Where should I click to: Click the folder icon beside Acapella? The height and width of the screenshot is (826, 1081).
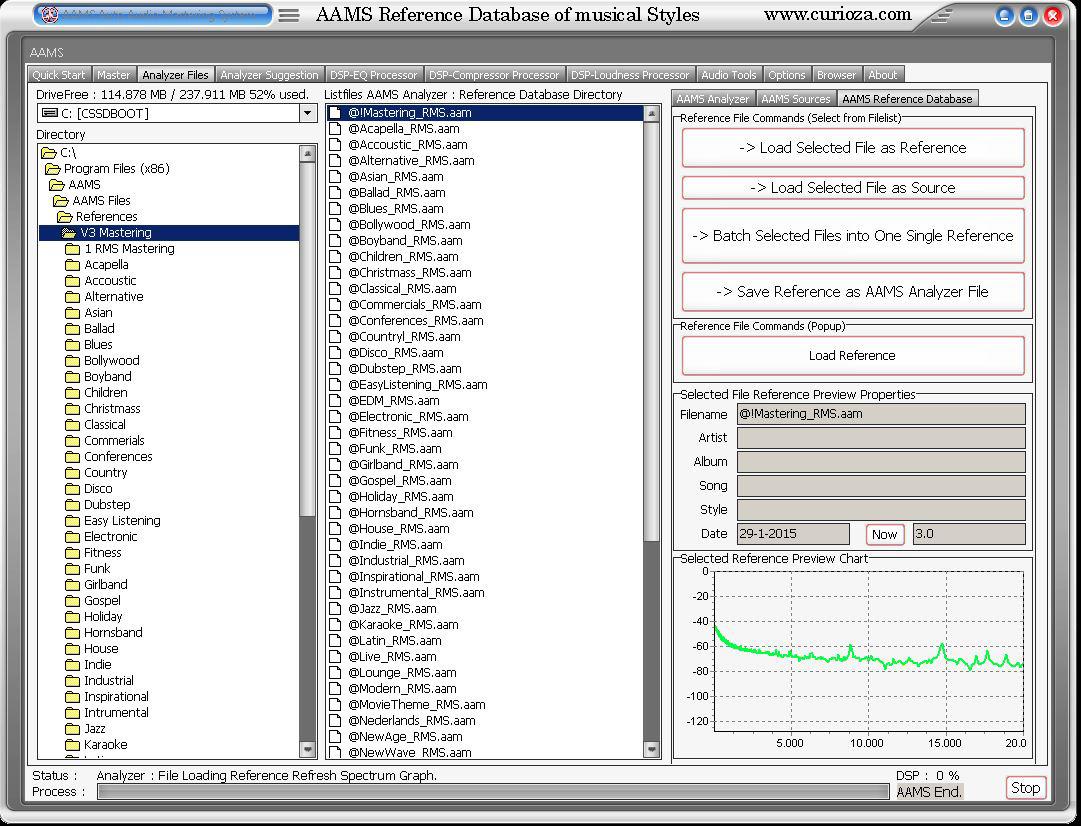tap(72, 265)
